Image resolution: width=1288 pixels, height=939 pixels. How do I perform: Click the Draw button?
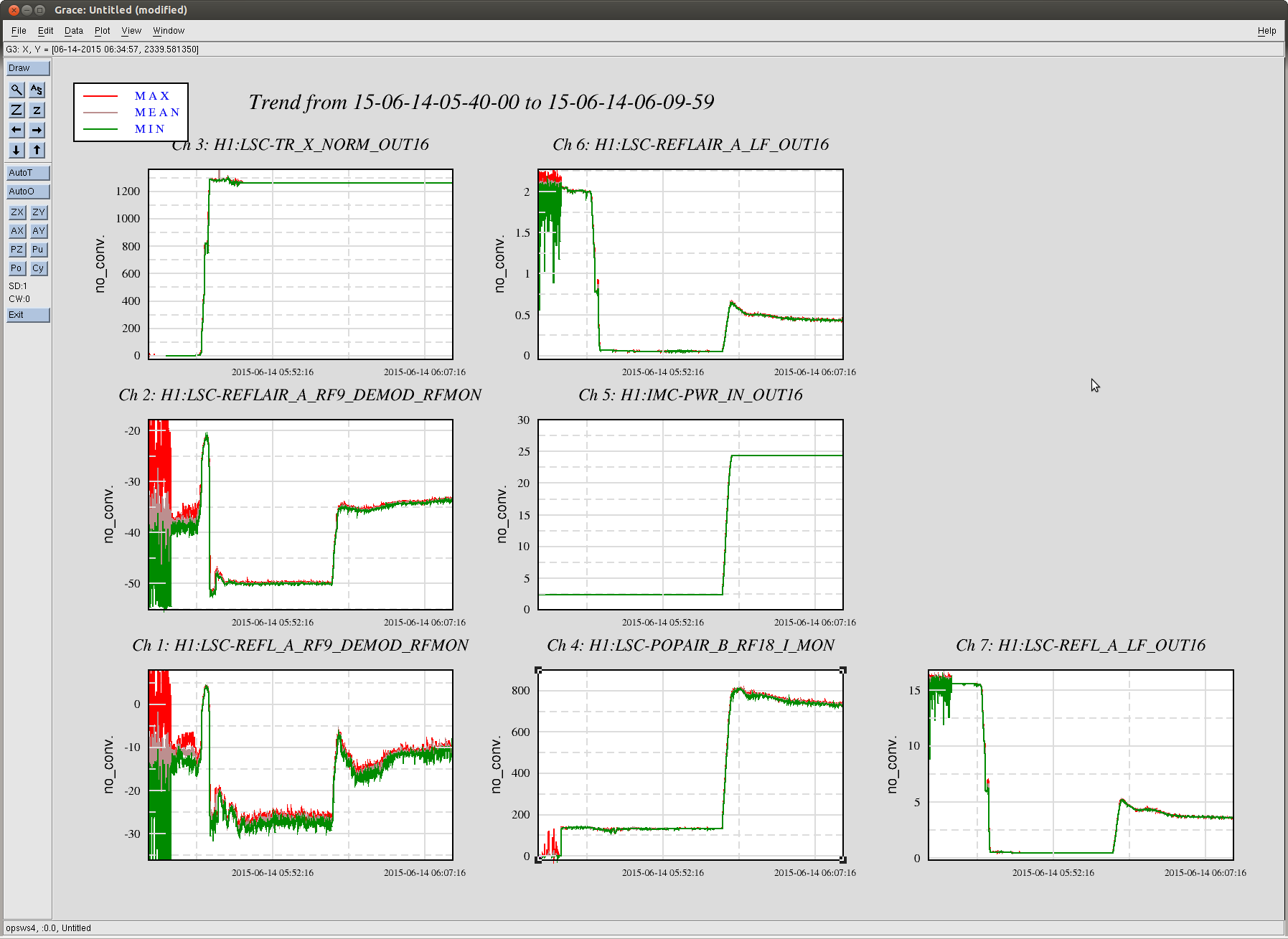28,68
